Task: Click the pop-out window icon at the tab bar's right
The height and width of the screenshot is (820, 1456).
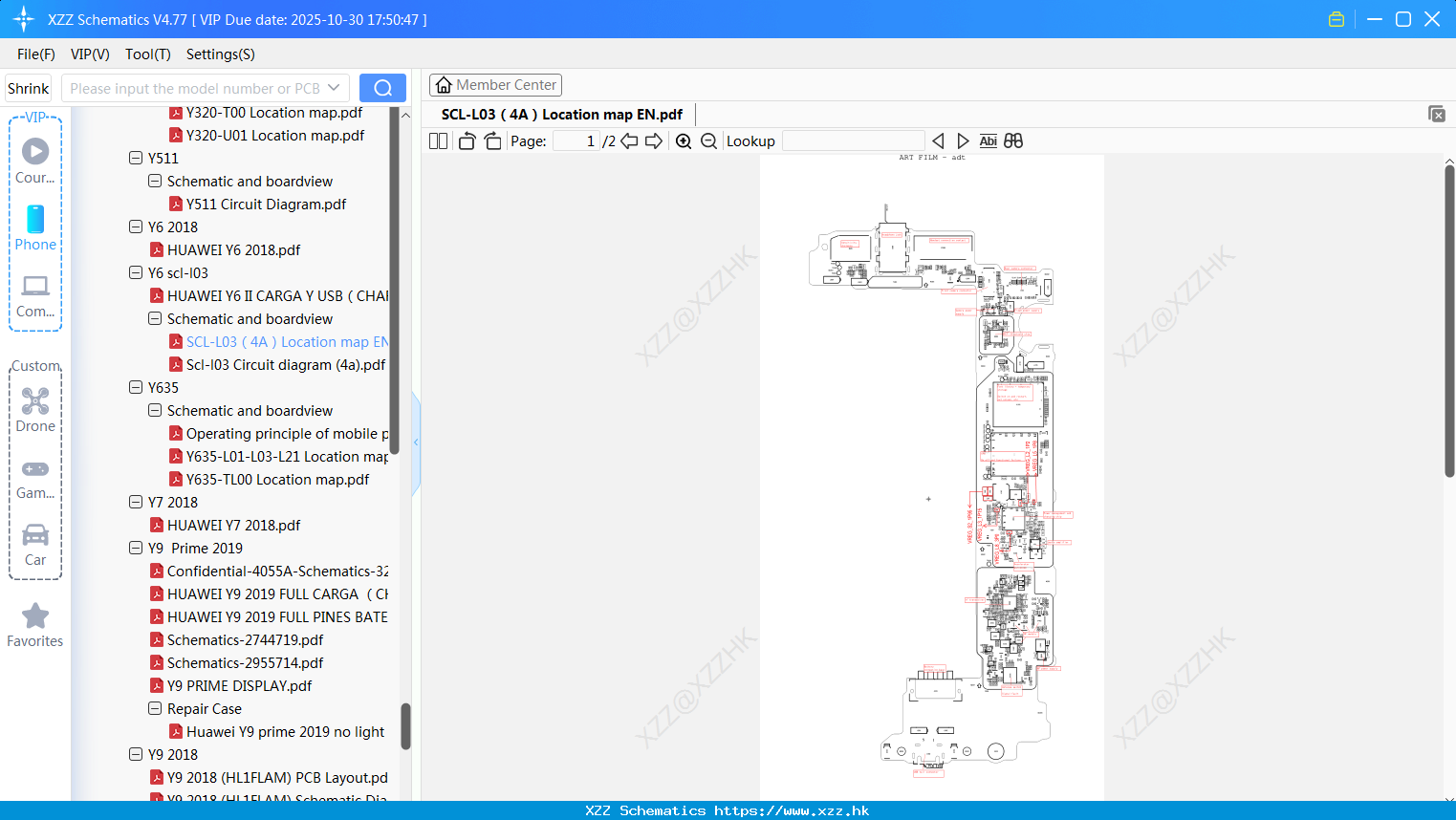Action: pyautogui.click(x=1437, y=114)
